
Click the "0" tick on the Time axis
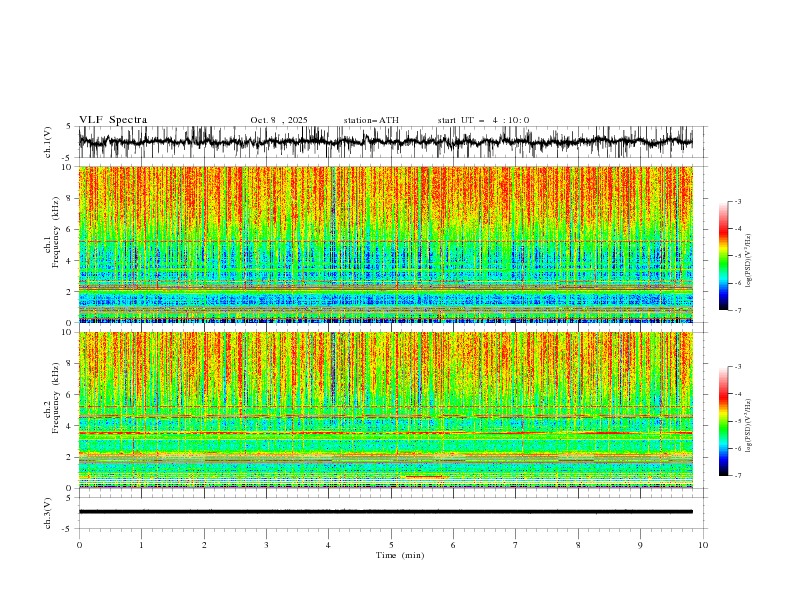(79, 545)
